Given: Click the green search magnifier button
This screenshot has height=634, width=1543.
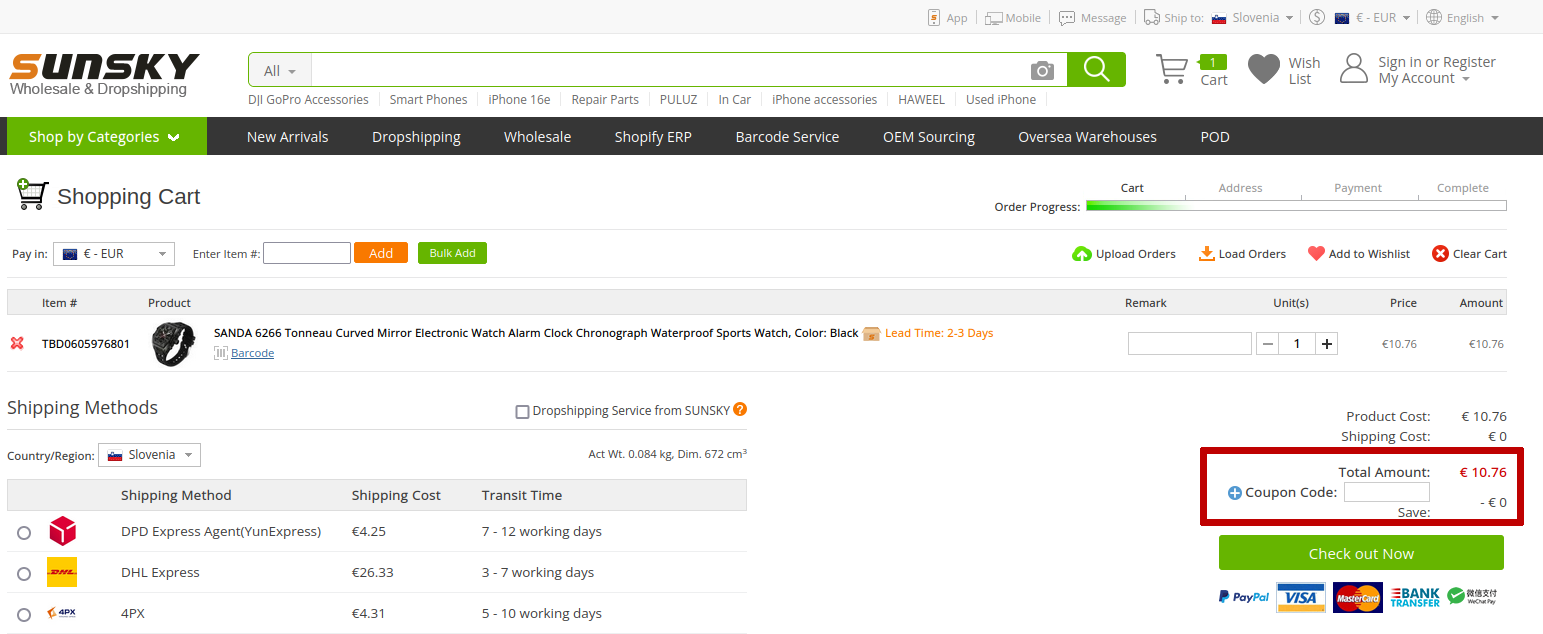Looking at the screenshot, I should [x=1096, y=69].
